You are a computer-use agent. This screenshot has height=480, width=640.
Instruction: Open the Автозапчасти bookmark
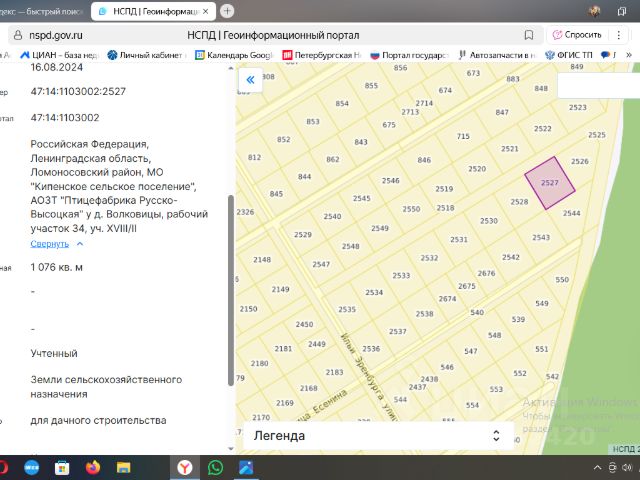[497, 55]
